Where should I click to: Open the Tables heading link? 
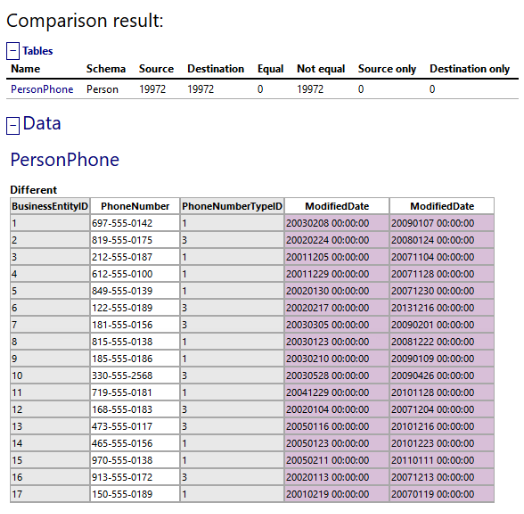pos(38,51)
